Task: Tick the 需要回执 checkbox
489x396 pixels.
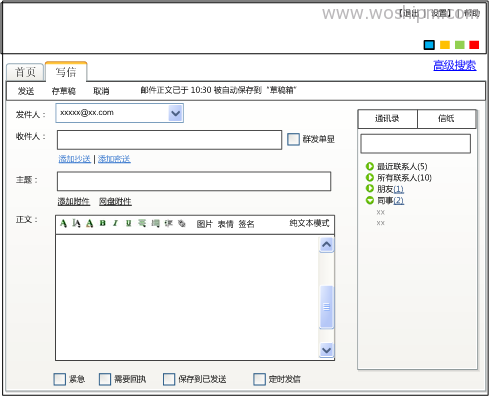Action: [x=105, y=379]
